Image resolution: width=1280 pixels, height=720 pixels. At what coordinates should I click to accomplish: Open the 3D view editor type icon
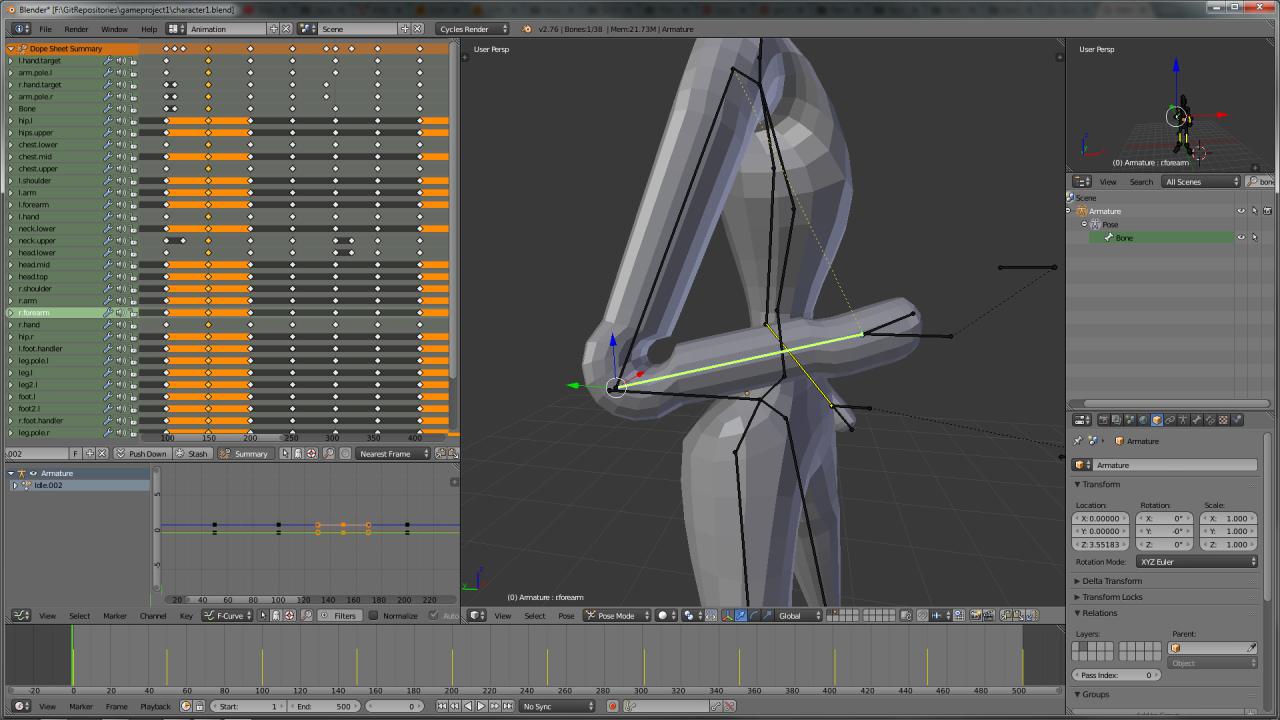pos(477,615)
